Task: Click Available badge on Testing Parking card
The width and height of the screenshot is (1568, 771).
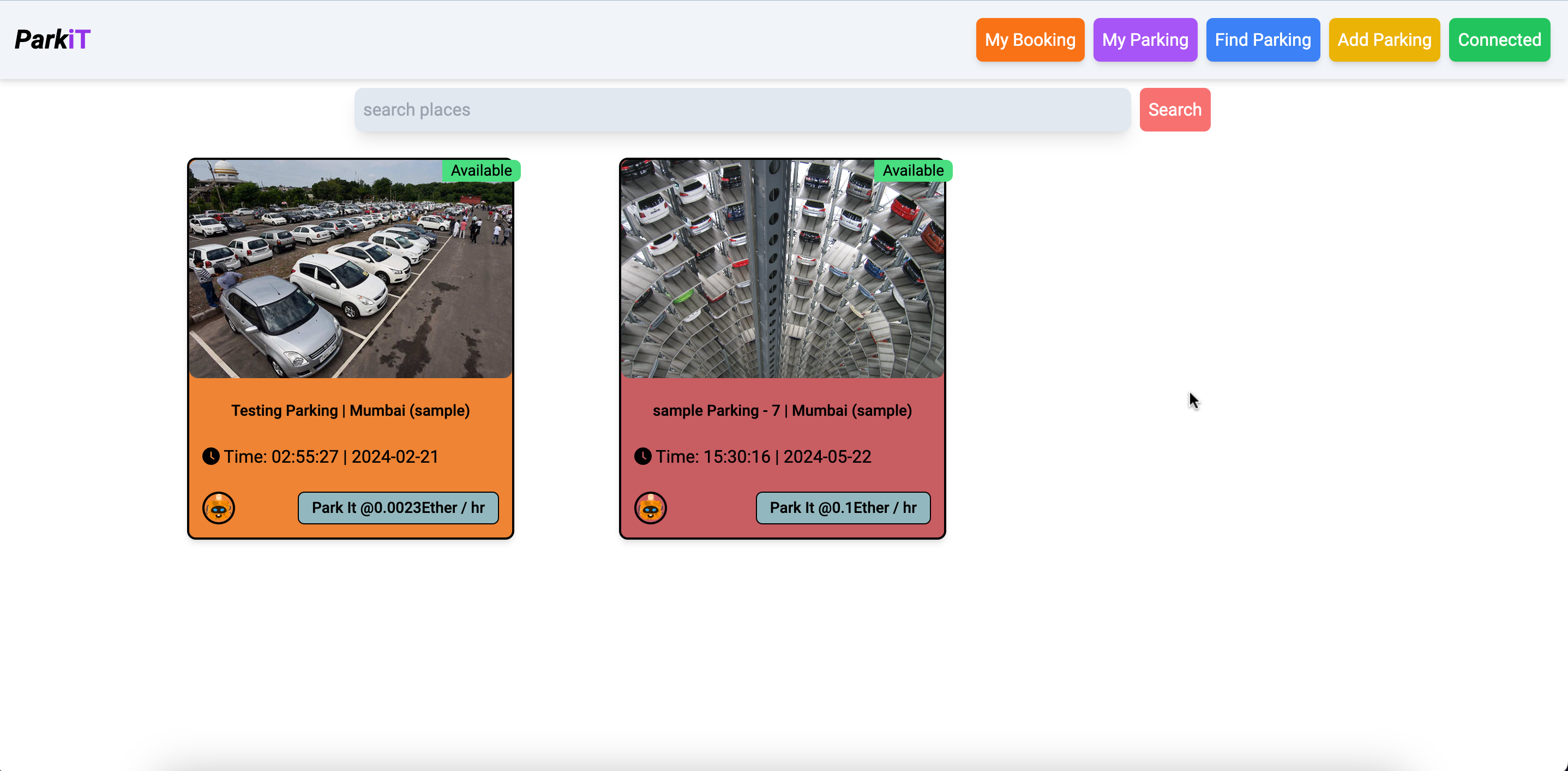Action: (481, 171)
